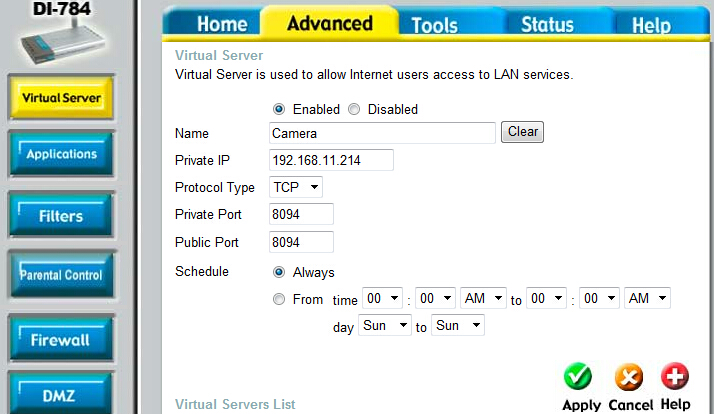Choose the From time schedule option

tap(279, 299)
